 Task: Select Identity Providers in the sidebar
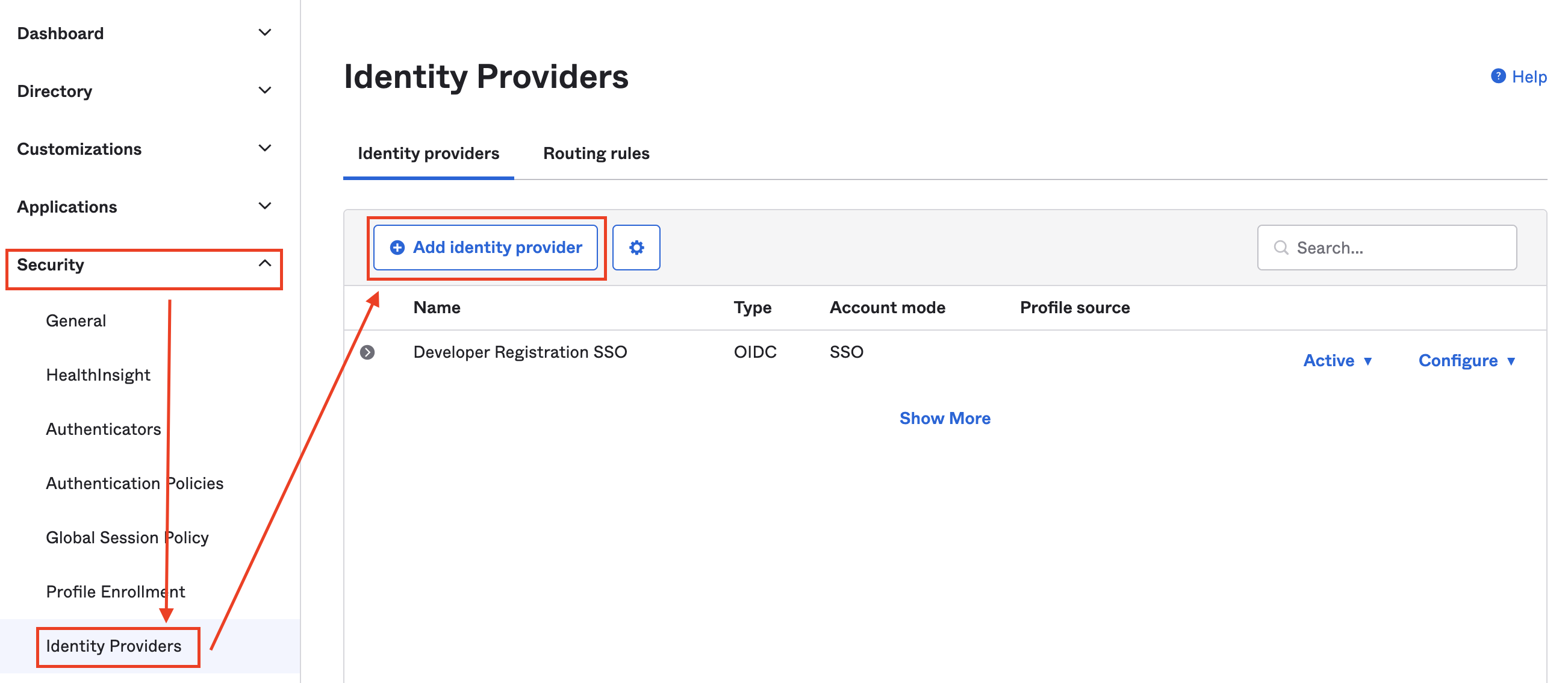pyautogui.click(x=114, y=646)
